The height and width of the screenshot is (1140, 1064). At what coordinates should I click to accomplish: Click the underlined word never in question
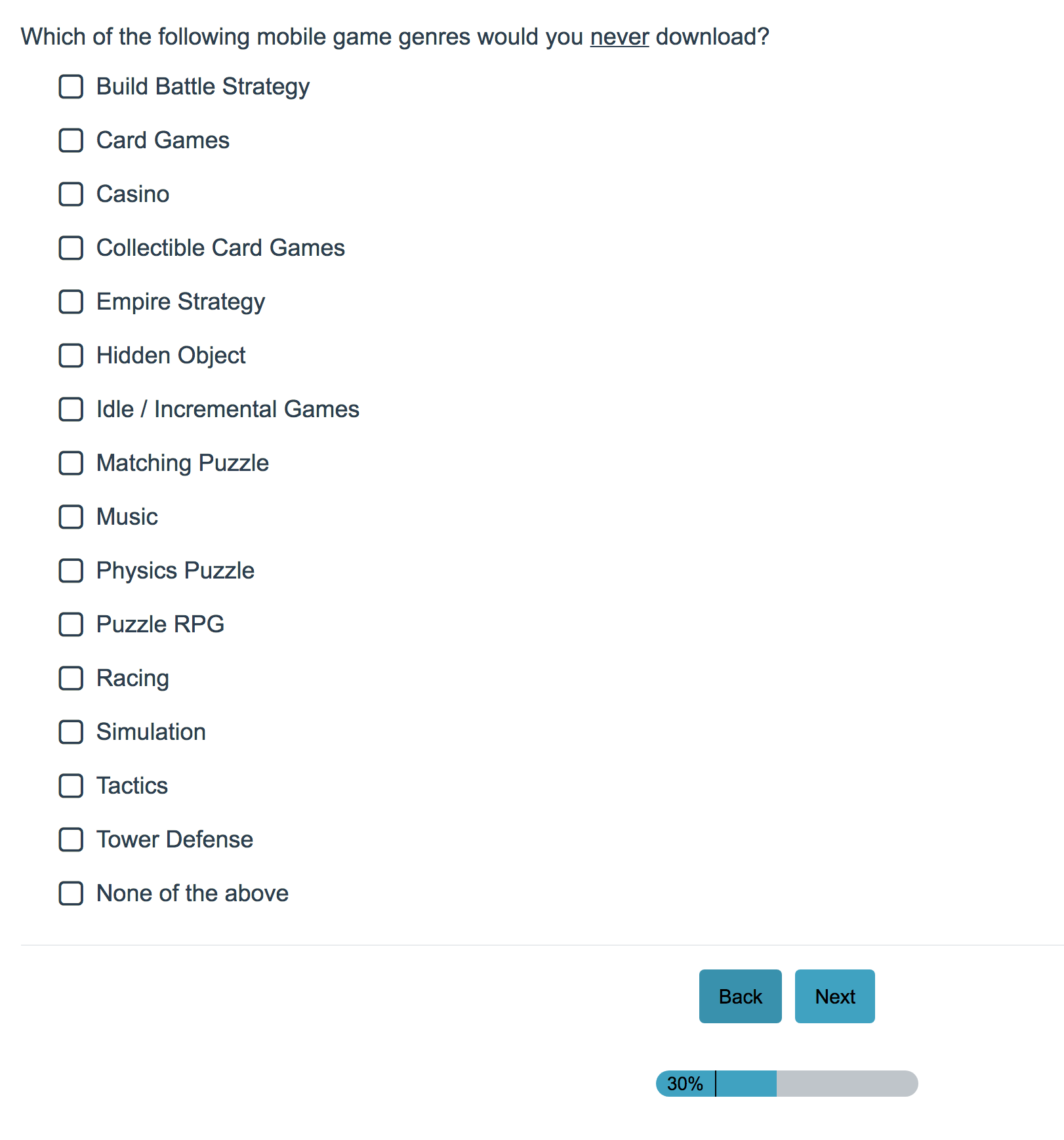[x=619, y=37]
